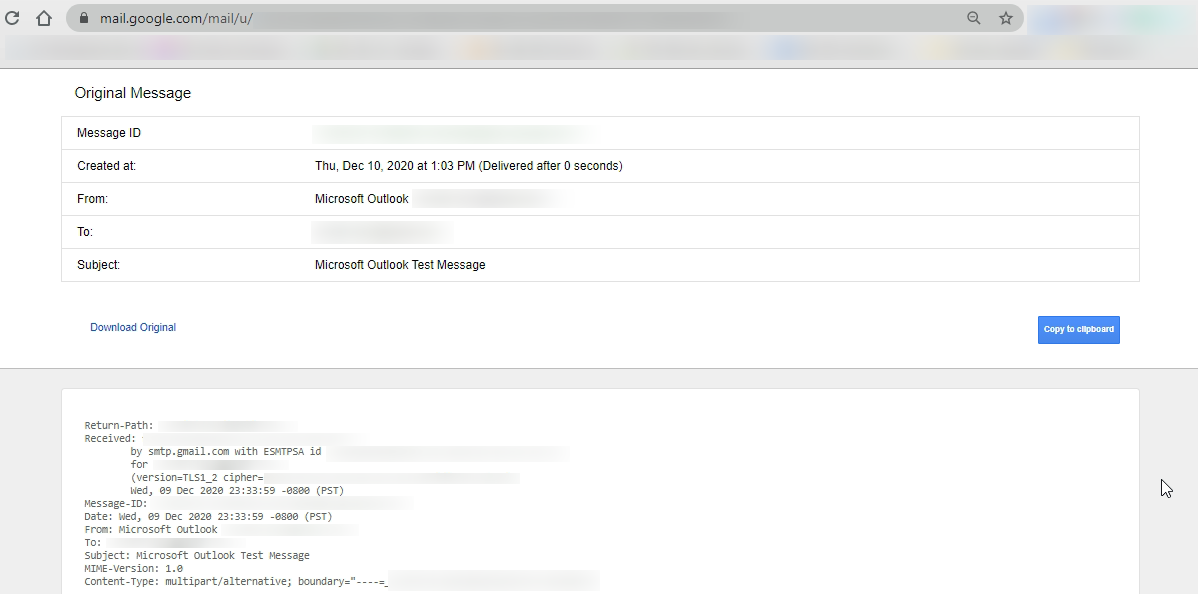Select the Subject row in the message table
1198x594 pixels.
pyautogui.click(x=600, y=264)
